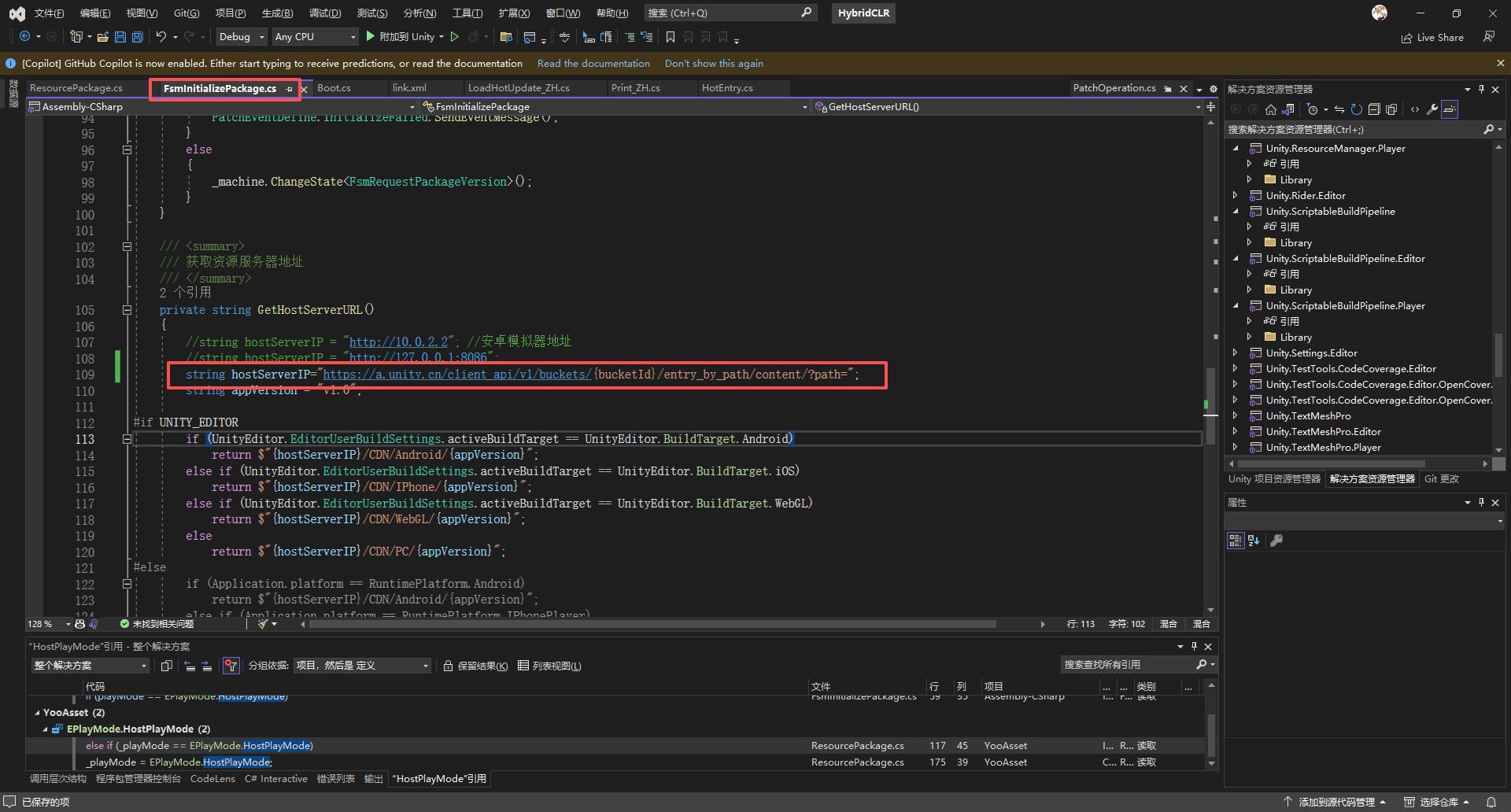
Task: Toggle Keep Results (保留结果) option
Action: click(x=475, y=666)
